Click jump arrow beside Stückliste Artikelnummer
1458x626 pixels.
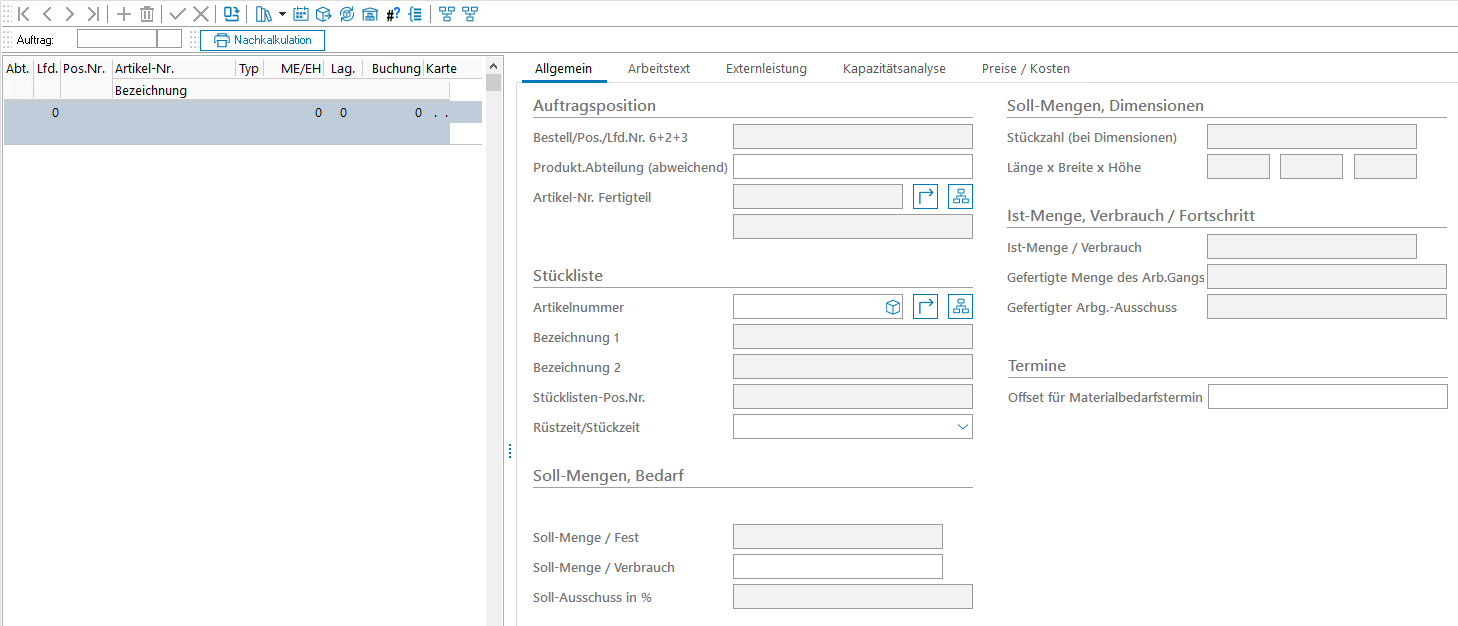(x=926, y=307)
